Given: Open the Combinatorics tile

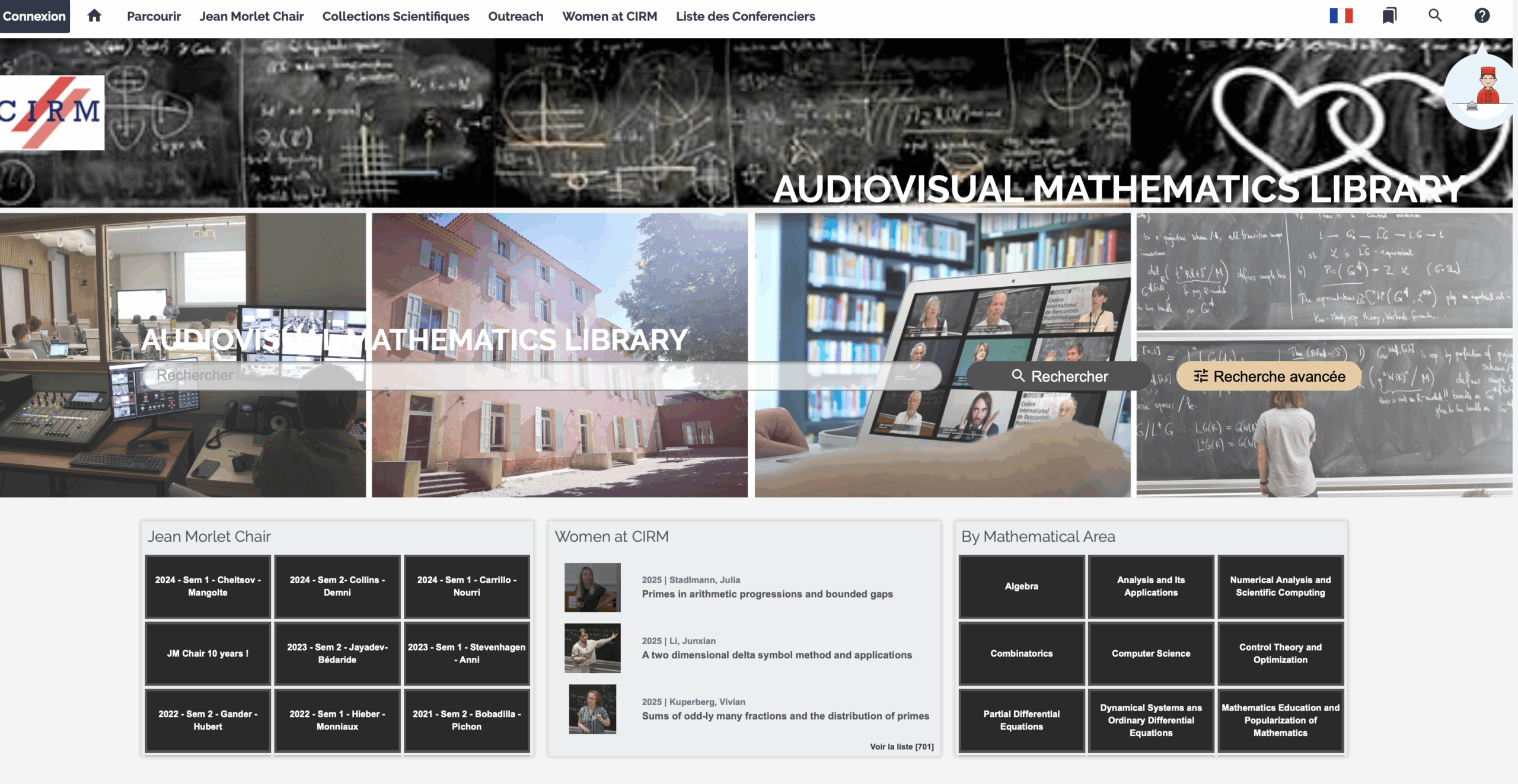Looking at the screenshot, I should tap(1022, 653).
